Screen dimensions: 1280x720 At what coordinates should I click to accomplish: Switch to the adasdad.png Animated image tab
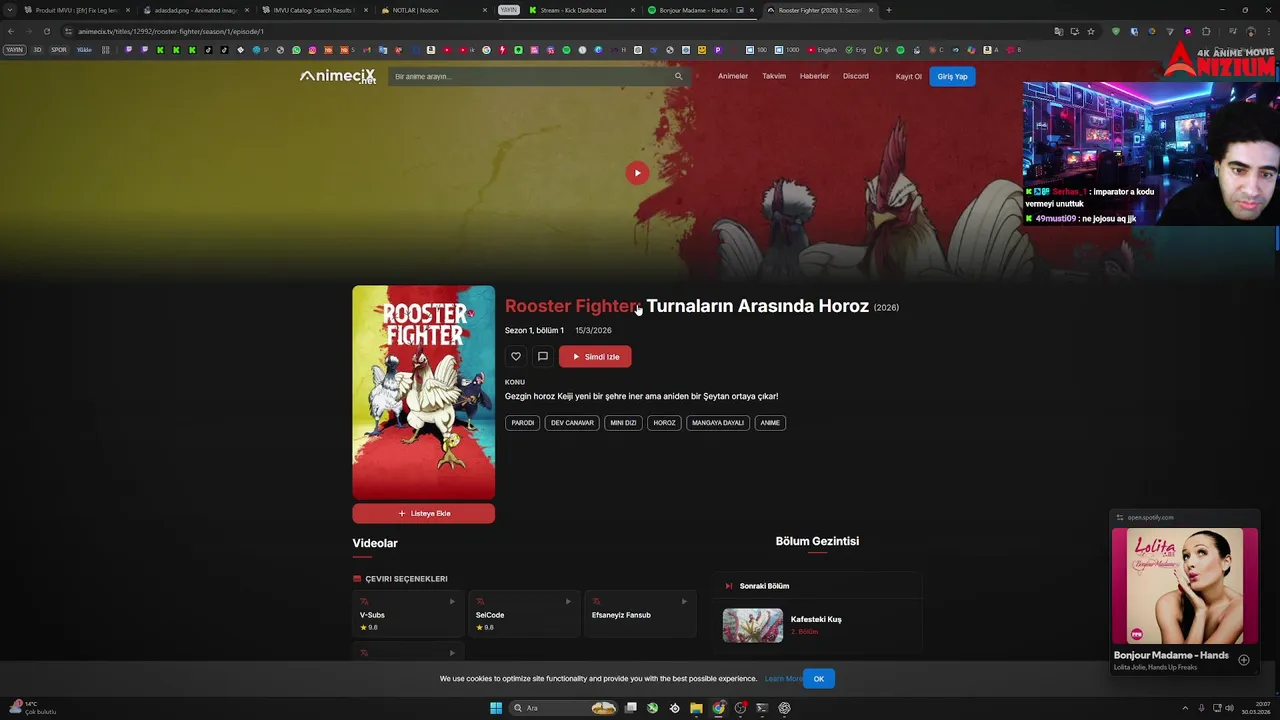194,10
